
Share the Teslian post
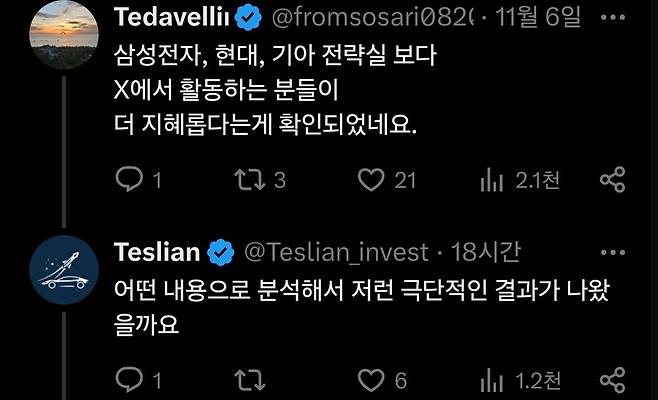coord(612,380)
